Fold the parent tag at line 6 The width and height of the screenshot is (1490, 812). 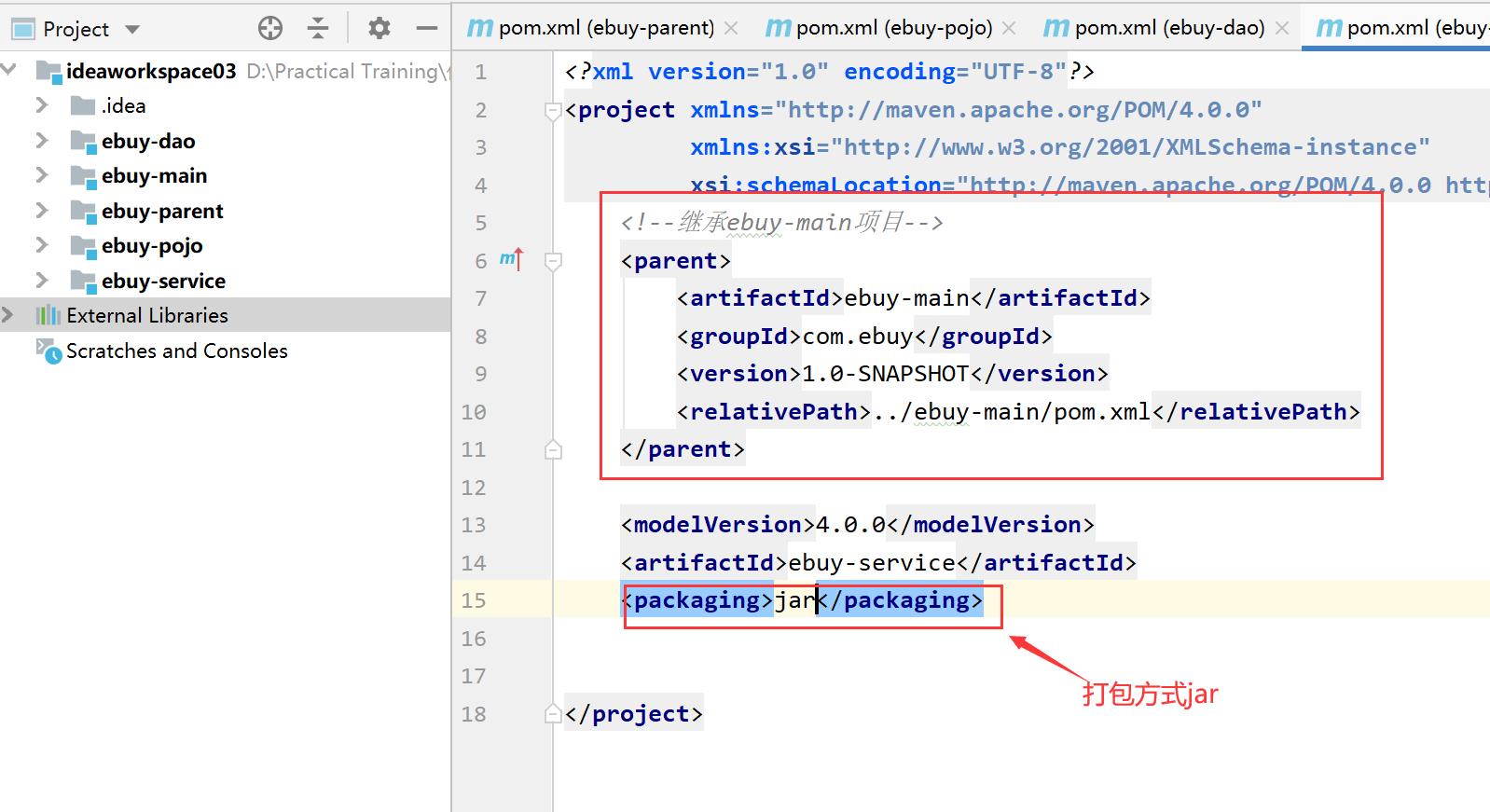point(553,262)
